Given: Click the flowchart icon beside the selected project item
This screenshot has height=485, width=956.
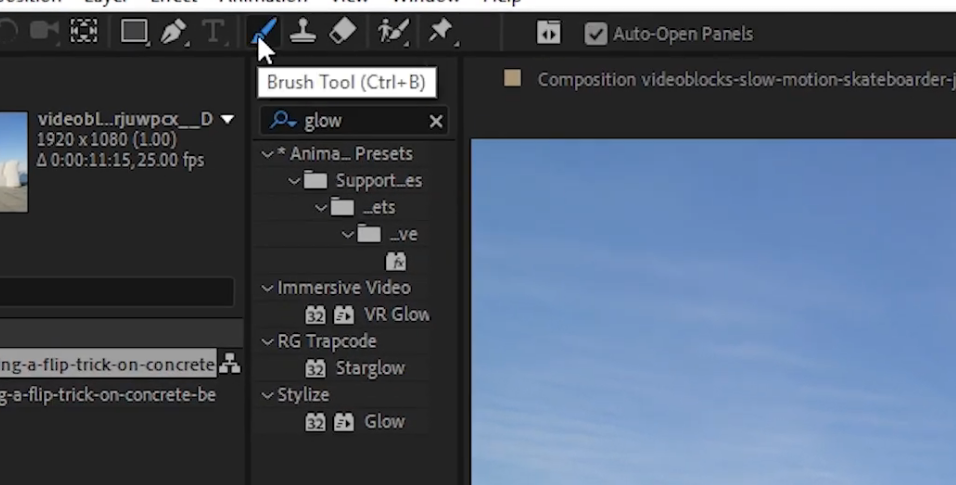Looking at the screenshot, I should (230, 364).
